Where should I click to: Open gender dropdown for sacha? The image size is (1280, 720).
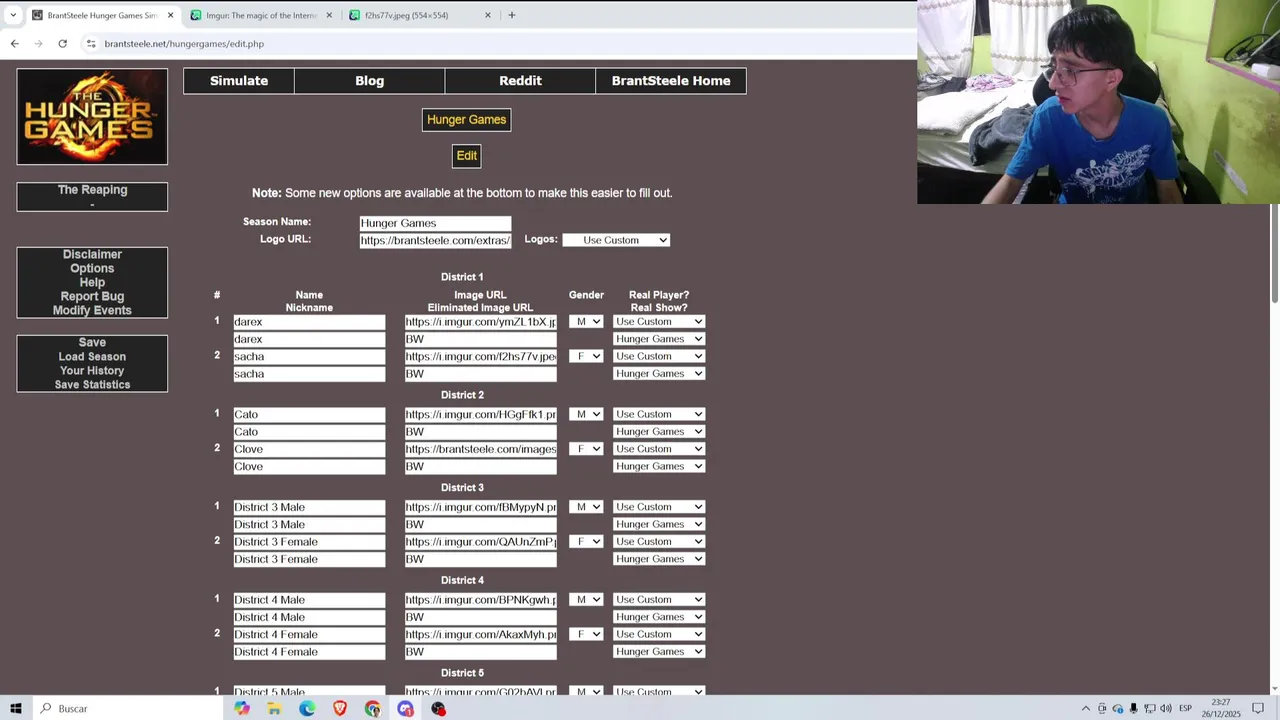(586, 357)
